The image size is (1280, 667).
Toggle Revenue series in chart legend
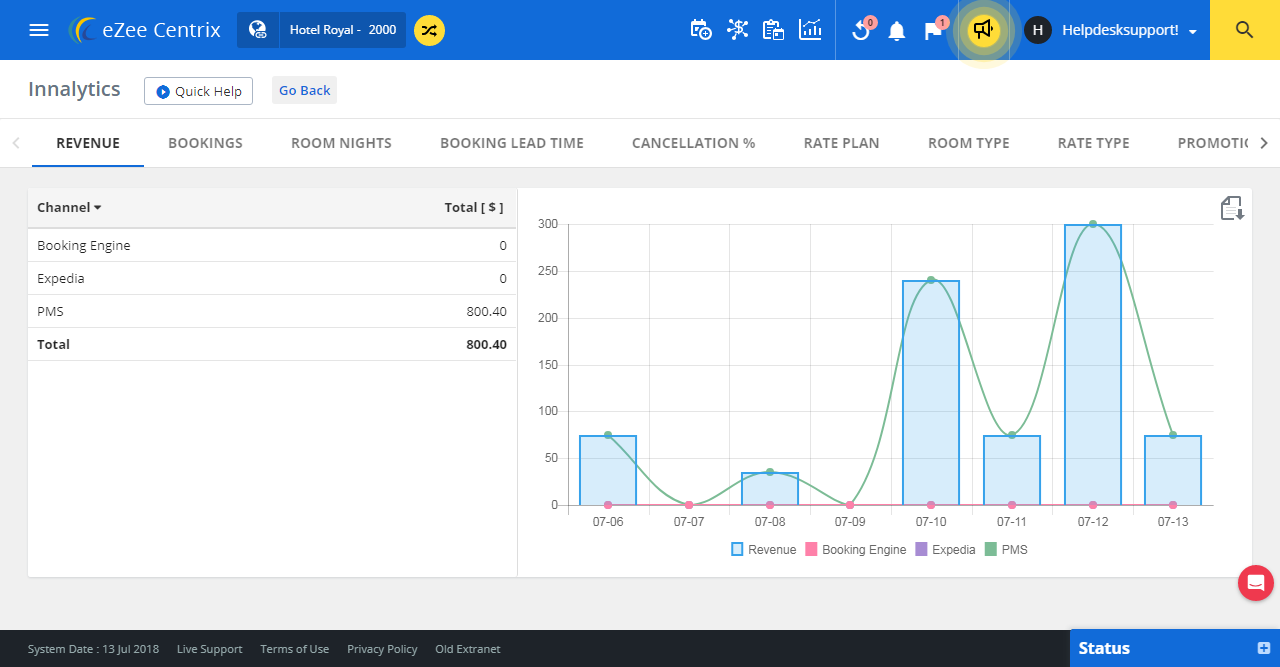[x=764, y=549]
